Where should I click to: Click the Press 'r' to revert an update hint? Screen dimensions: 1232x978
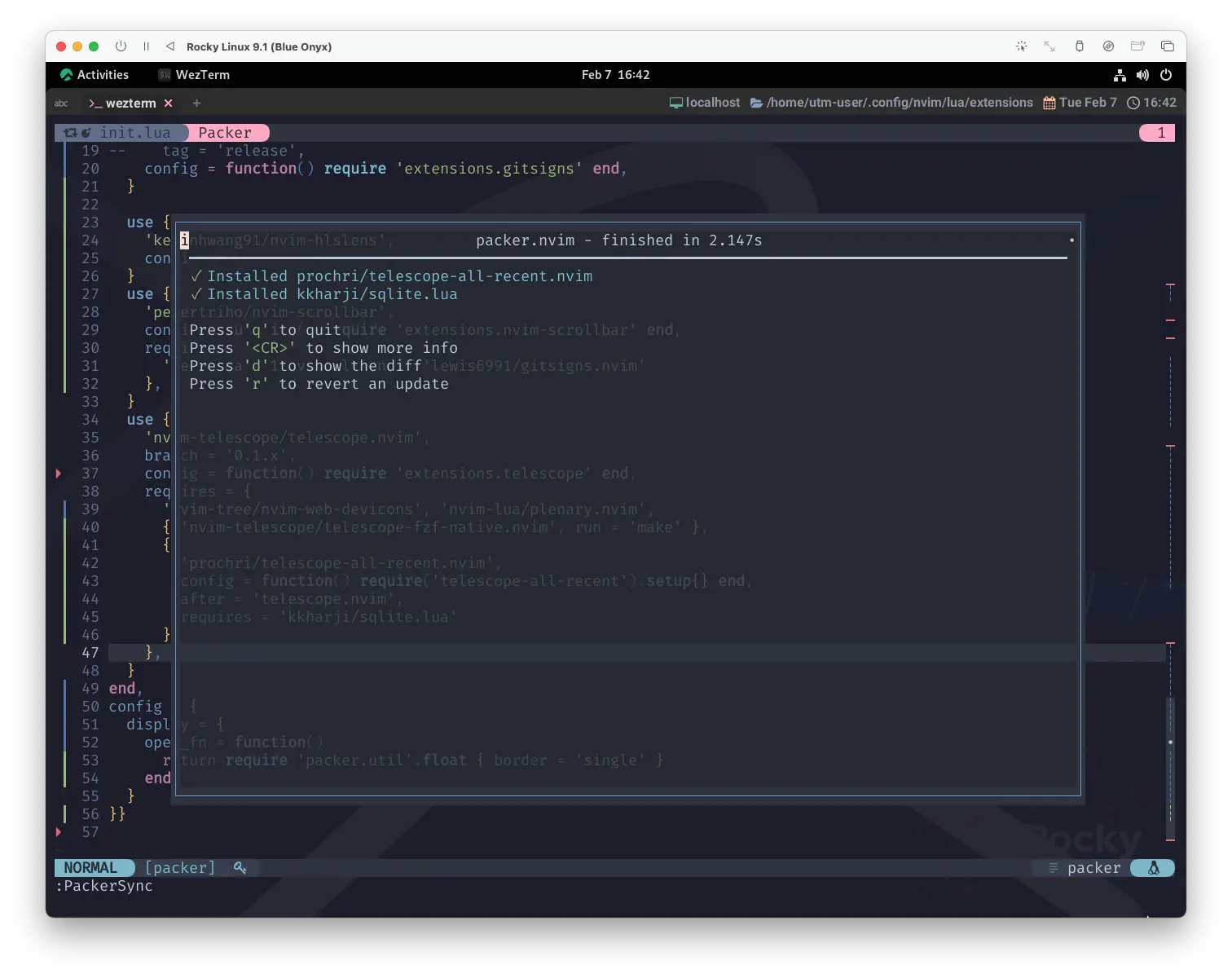coord(319,384)
